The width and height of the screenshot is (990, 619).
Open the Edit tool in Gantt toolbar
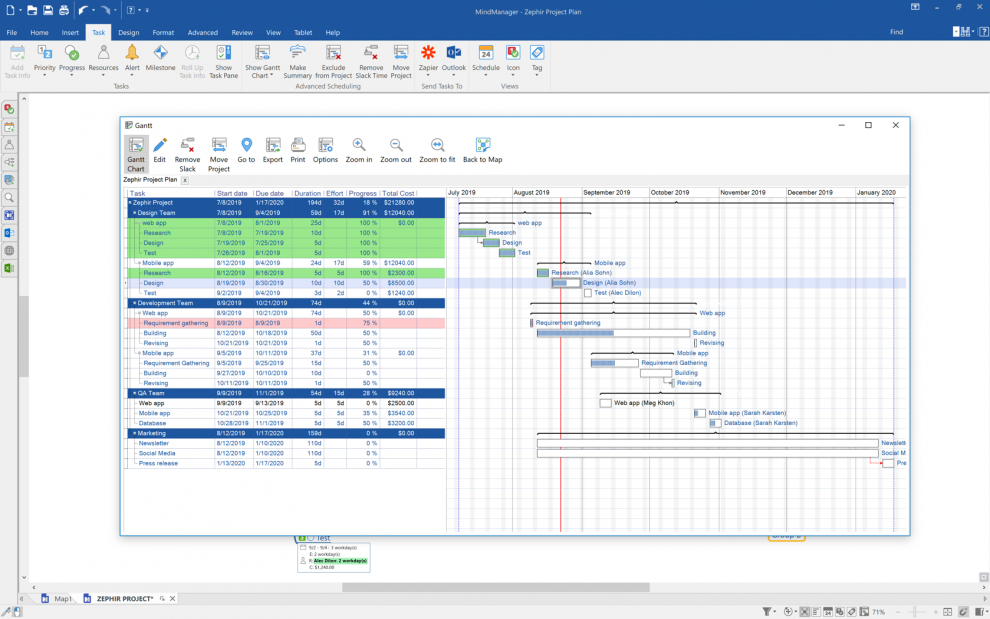pos(158,145)
